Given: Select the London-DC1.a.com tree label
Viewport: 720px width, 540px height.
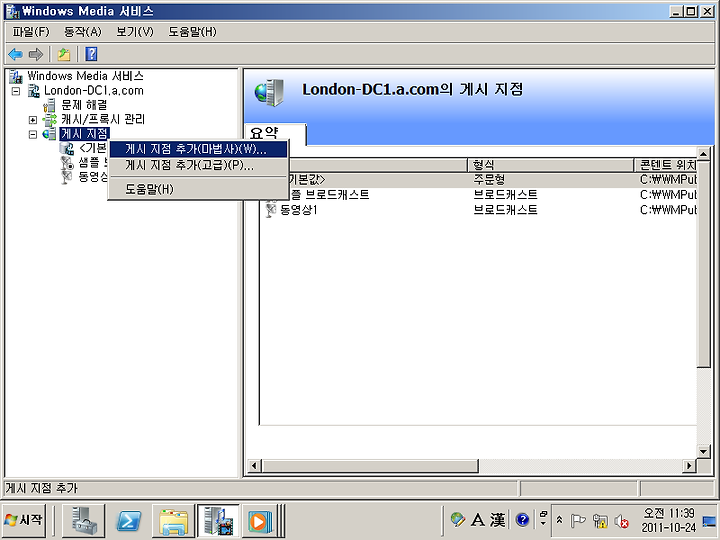Looking at the screenshot, I should 94,91.
